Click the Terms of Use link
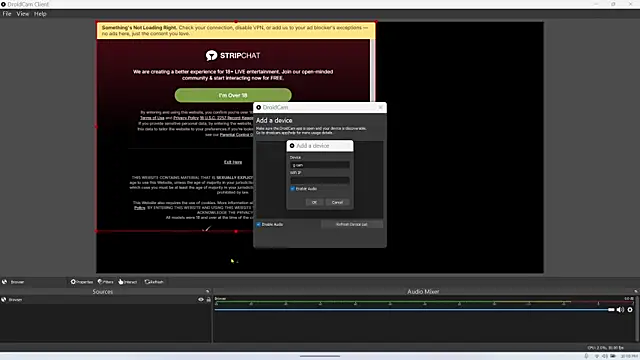This screenshot has width=640, height=360. [152, 118]
